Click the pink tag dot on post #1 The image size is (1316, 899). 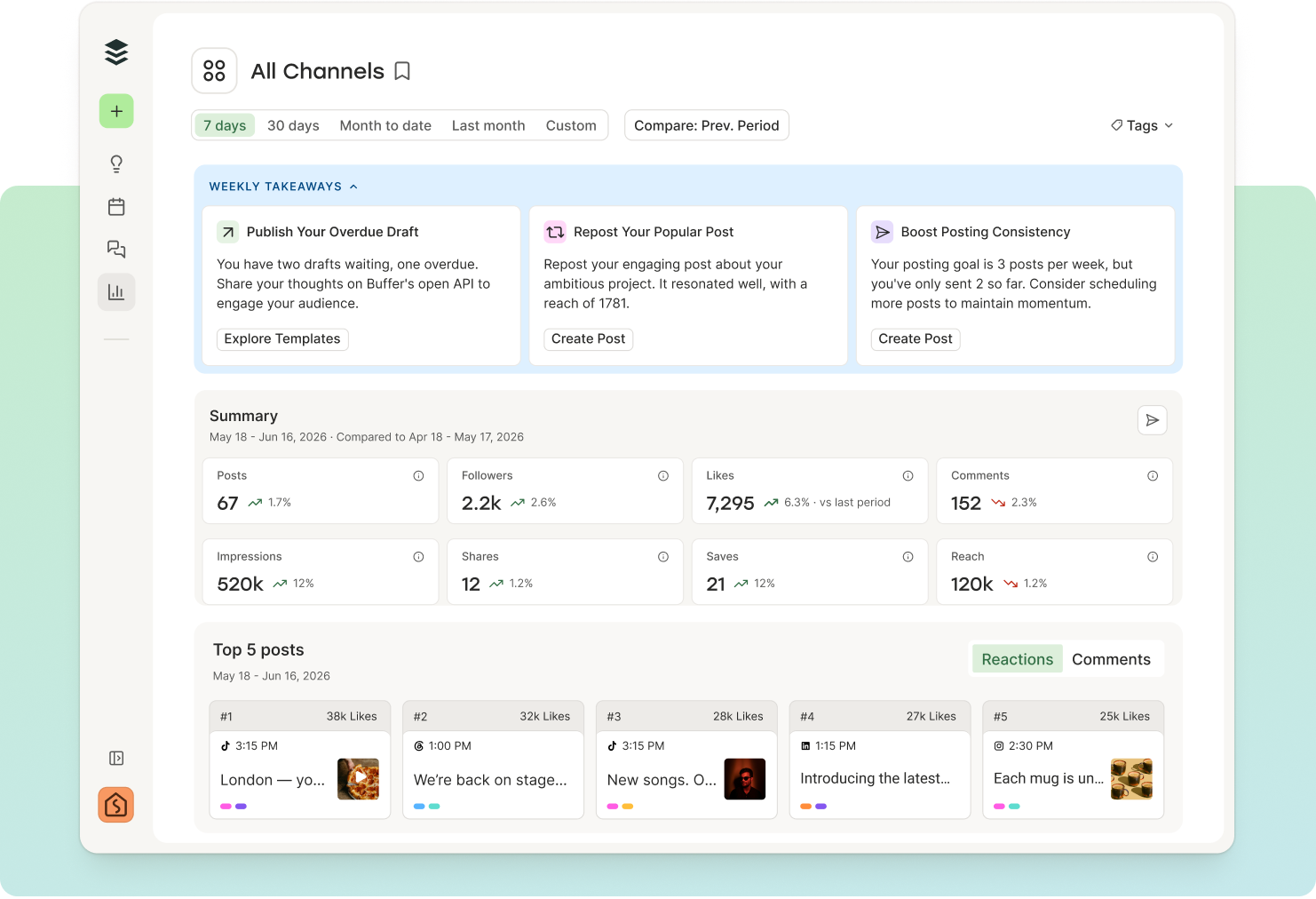[226, 807]
